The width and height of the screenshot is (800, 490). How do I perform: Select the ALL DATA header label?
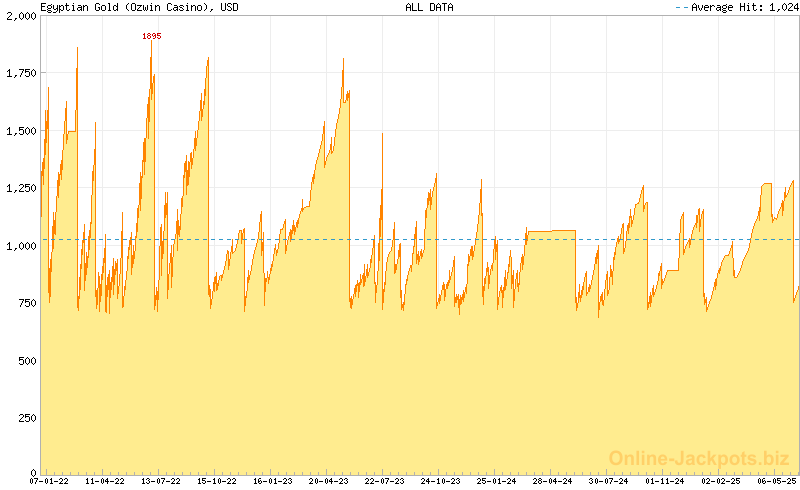click(429, 7)
